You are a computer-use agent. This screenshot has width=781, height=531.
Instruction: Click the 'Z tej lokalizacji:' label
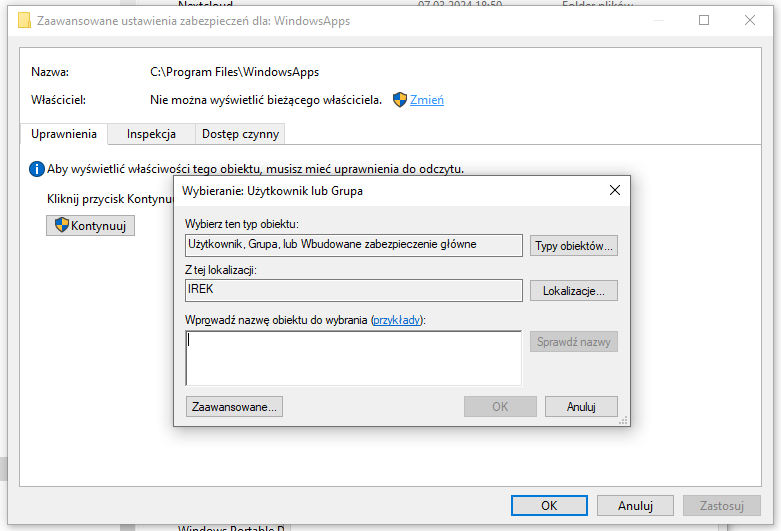221,270
